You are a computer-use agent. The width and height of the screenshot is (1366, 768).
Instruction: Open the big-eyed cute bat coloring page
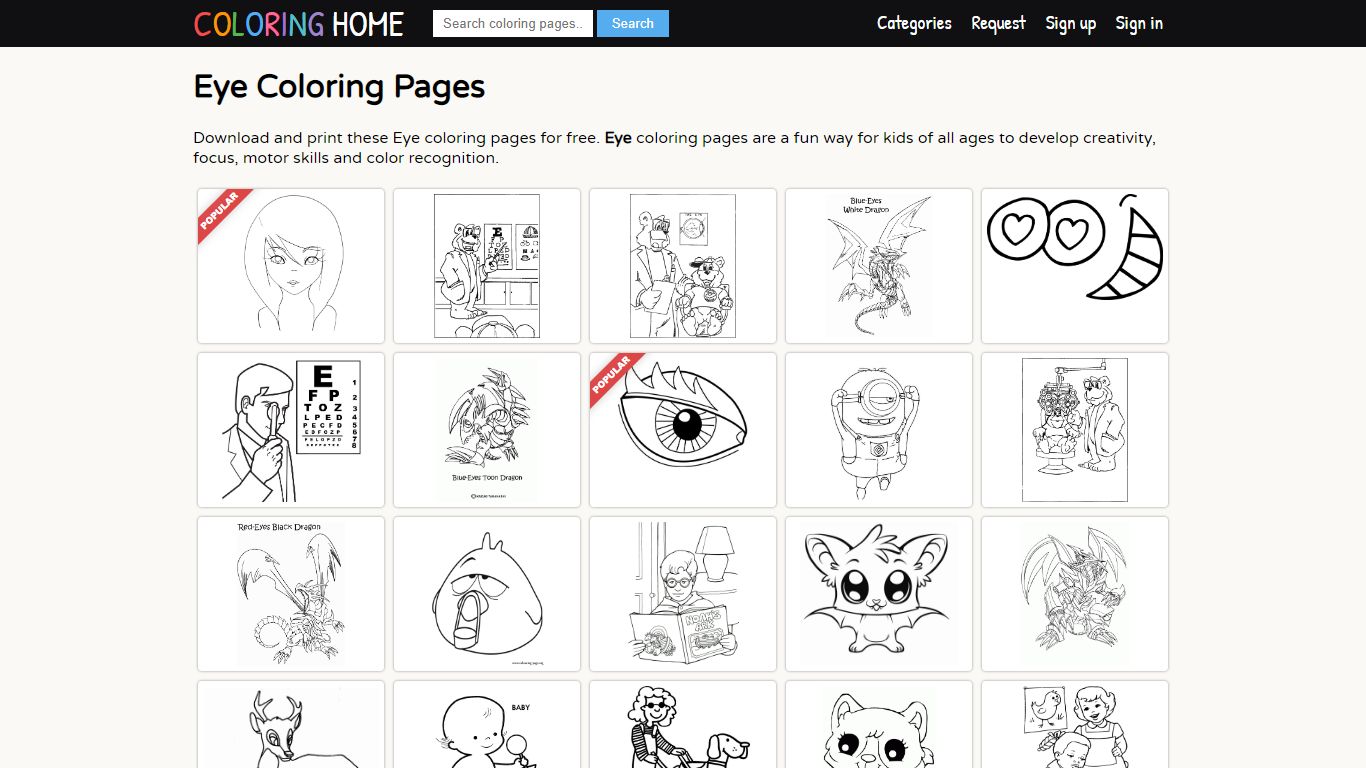tap(879, 594)
